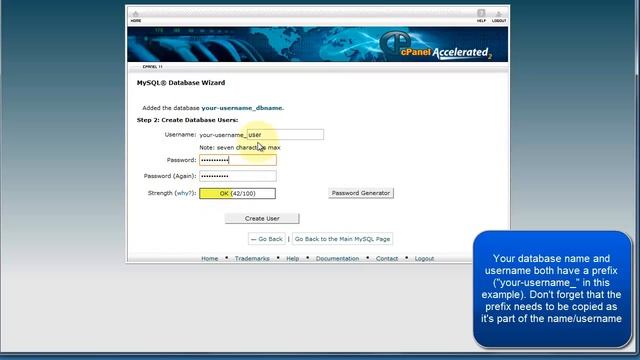
Task: Click the Go Back link
Action: coord(267,239)
